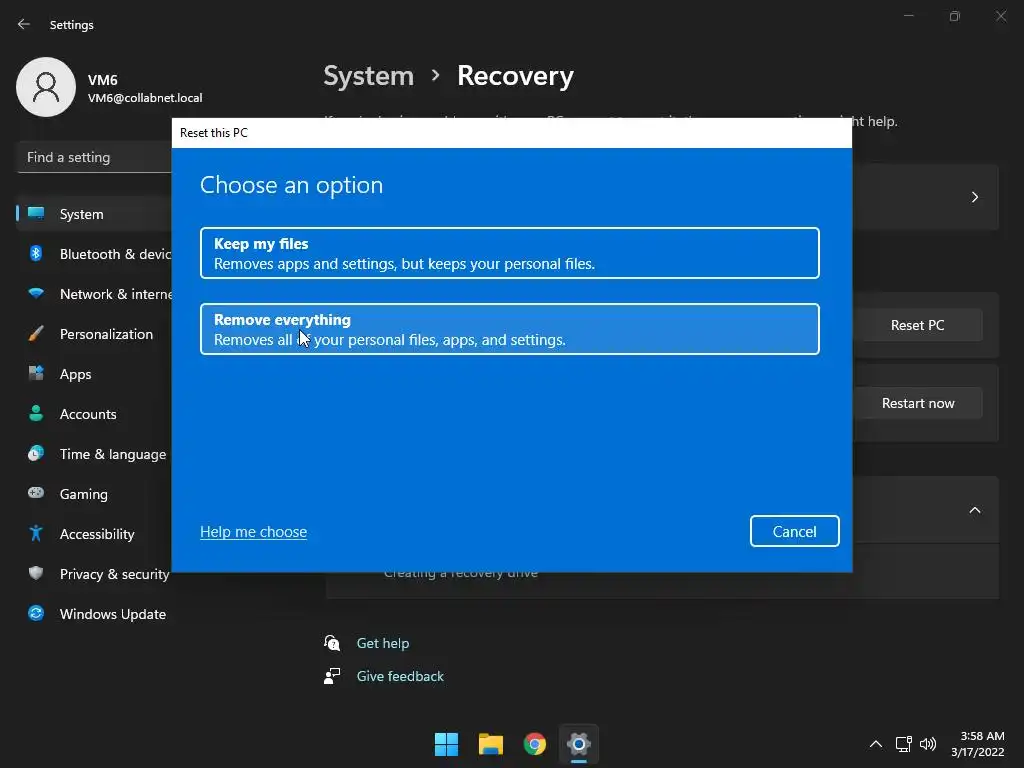
Task: Cancel the Reset this PC dialog
Action: 794,531
